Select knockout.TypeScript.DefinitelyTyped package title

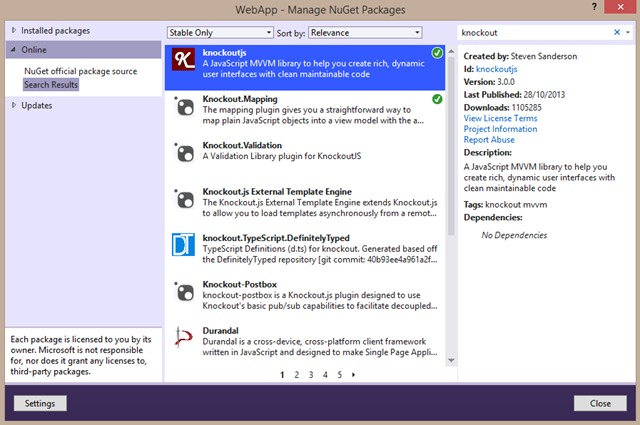pos(276,238)
